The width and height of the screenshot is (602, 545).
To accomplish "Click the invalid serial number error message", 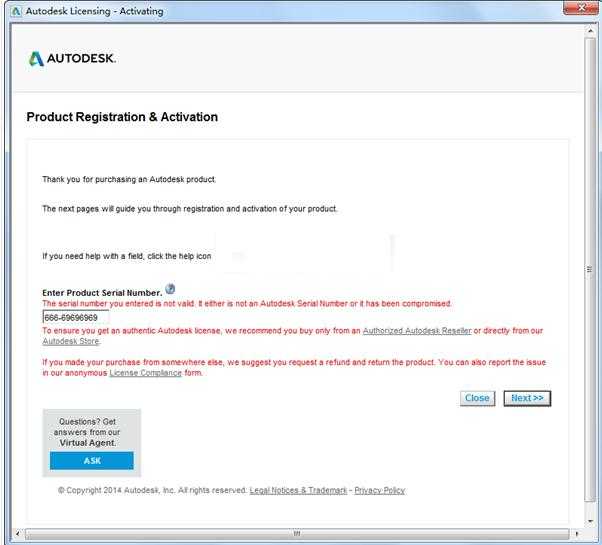I will [247, 303].
